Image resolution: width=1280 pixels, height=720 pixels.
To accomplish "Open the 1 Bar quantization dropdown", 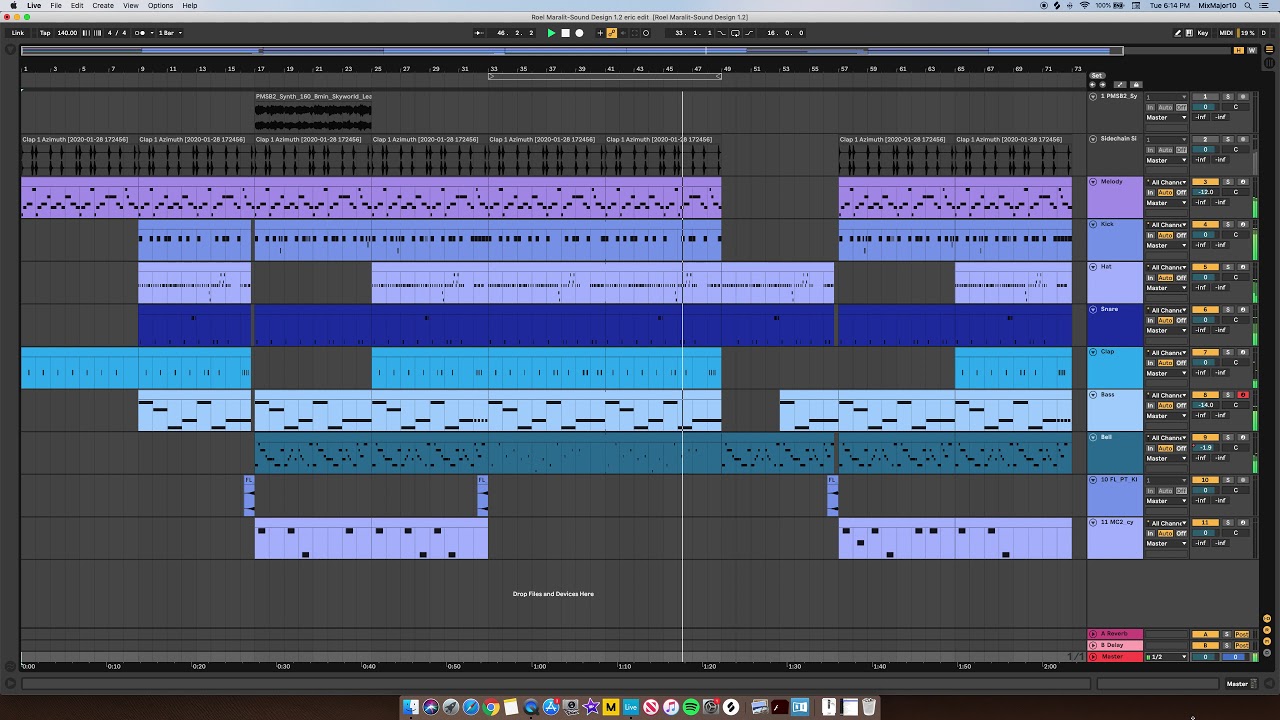I will pos(168,33).
